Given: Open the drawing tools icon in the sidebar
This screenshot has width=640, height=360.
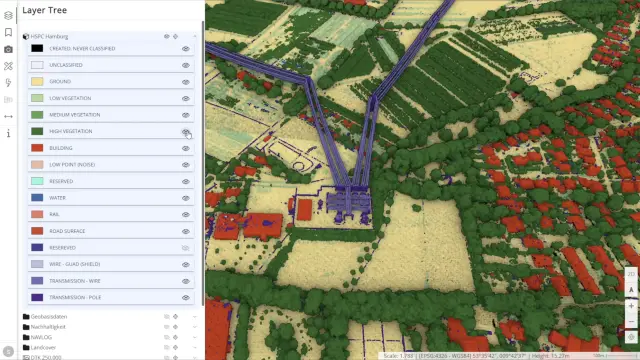Looking at the screenshot, I should click(x=8, y=66).
